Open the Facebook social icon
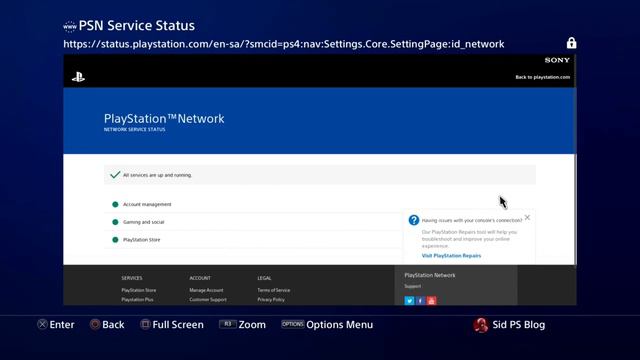This screenshot has height=360, width=640. (x=420, y=301)
